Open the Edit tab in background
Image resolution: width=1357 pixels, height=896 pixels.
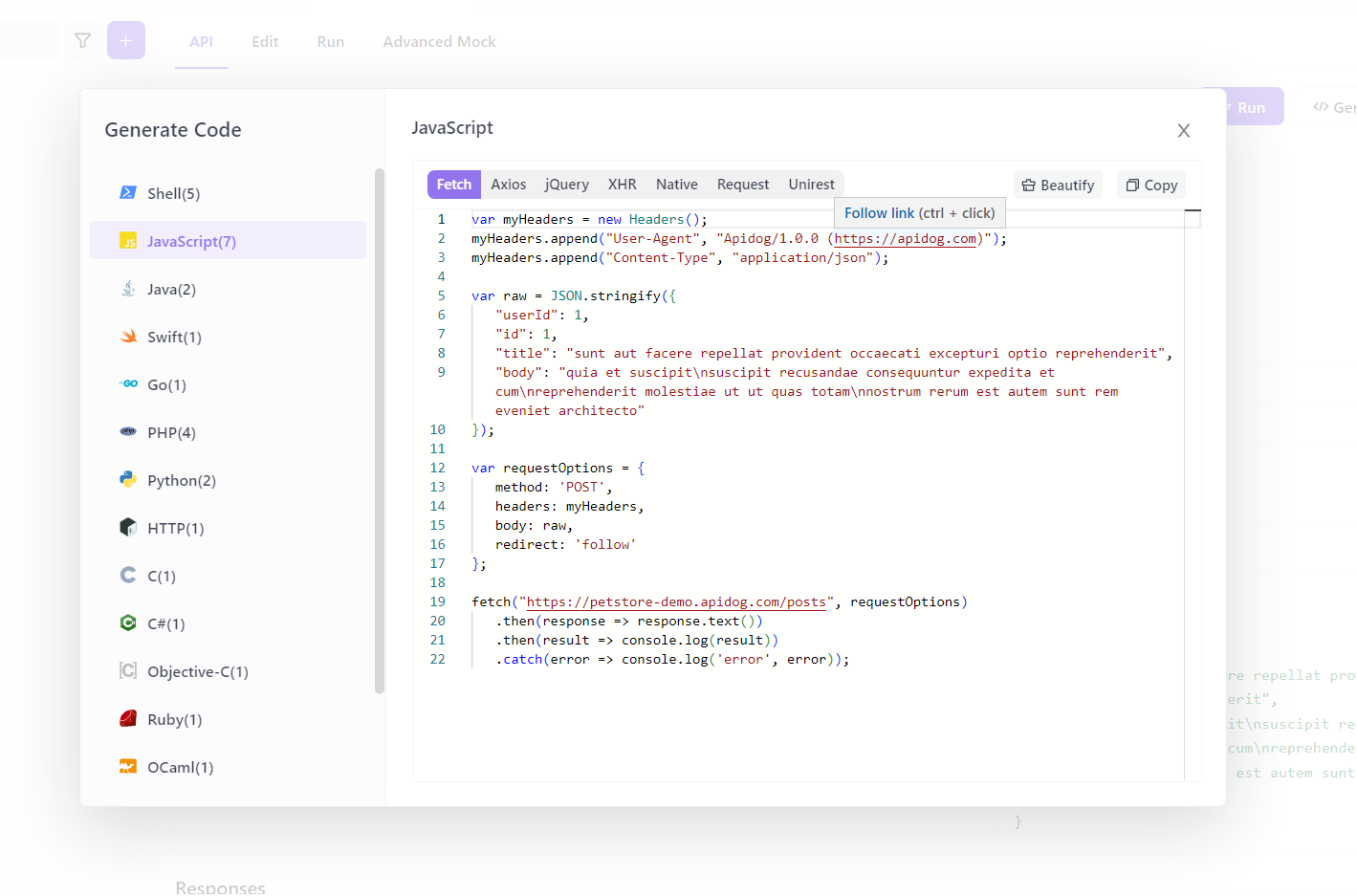click(x=265, y=42)
